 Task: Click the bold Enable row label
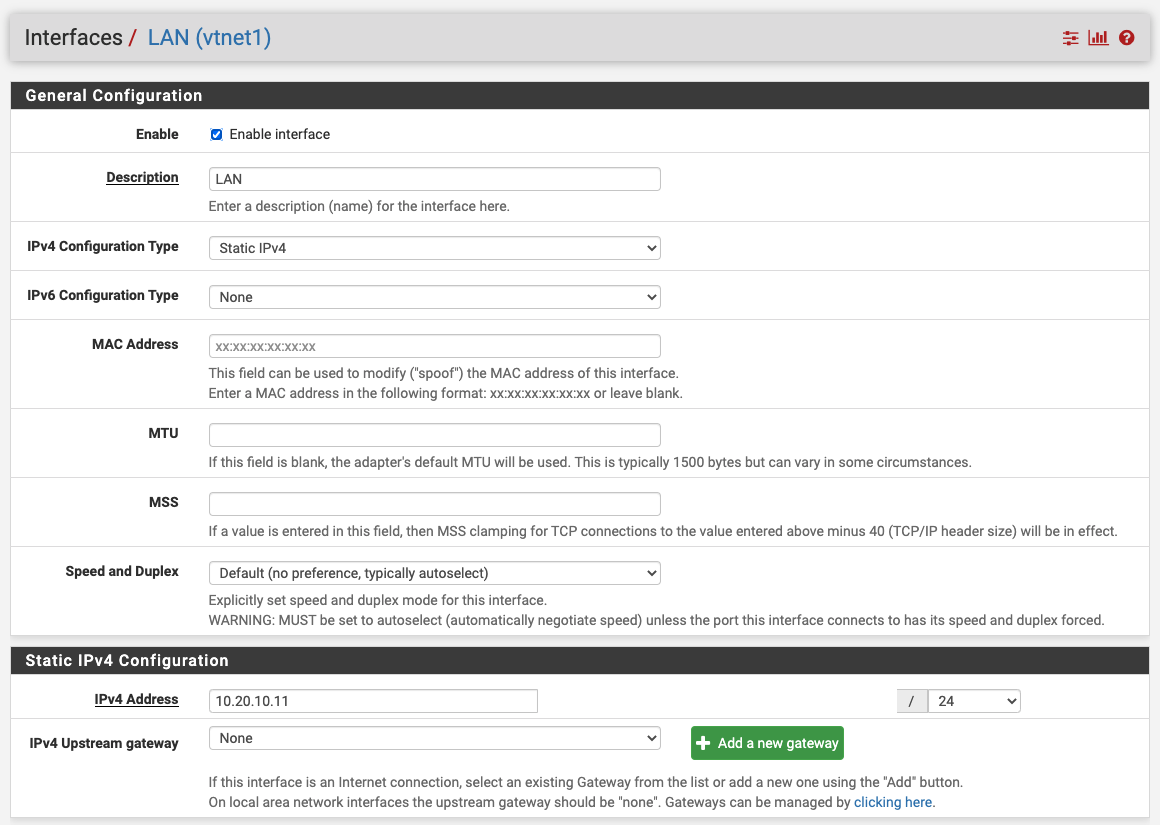(x=157, y=134)
